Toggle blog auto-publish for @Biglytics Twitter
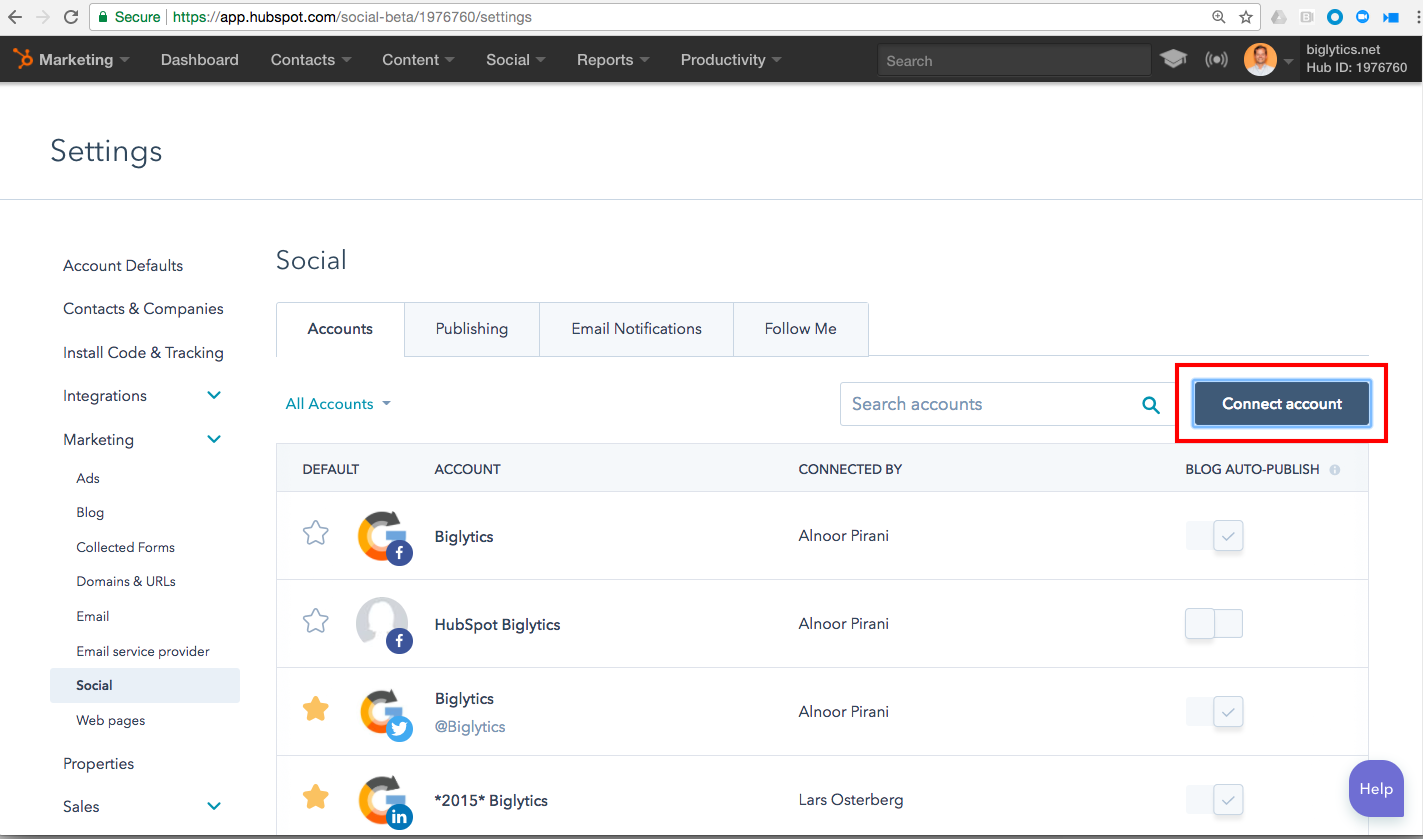This screenshot has width=1423, height=839. pos(1214,712)
